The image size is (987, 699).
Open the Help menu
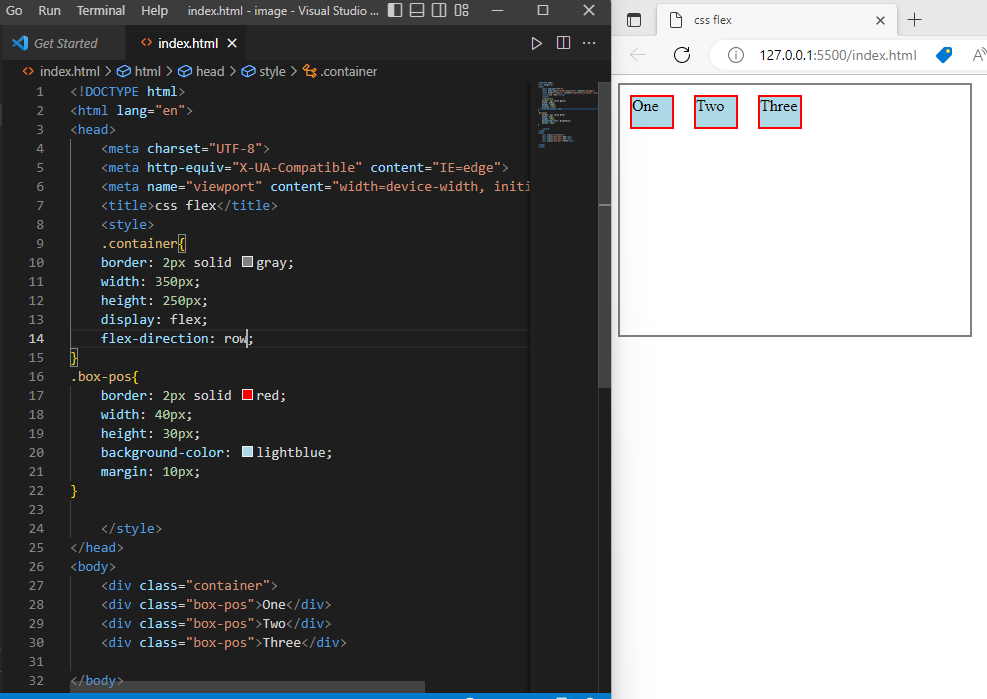[x=154, y=11]
